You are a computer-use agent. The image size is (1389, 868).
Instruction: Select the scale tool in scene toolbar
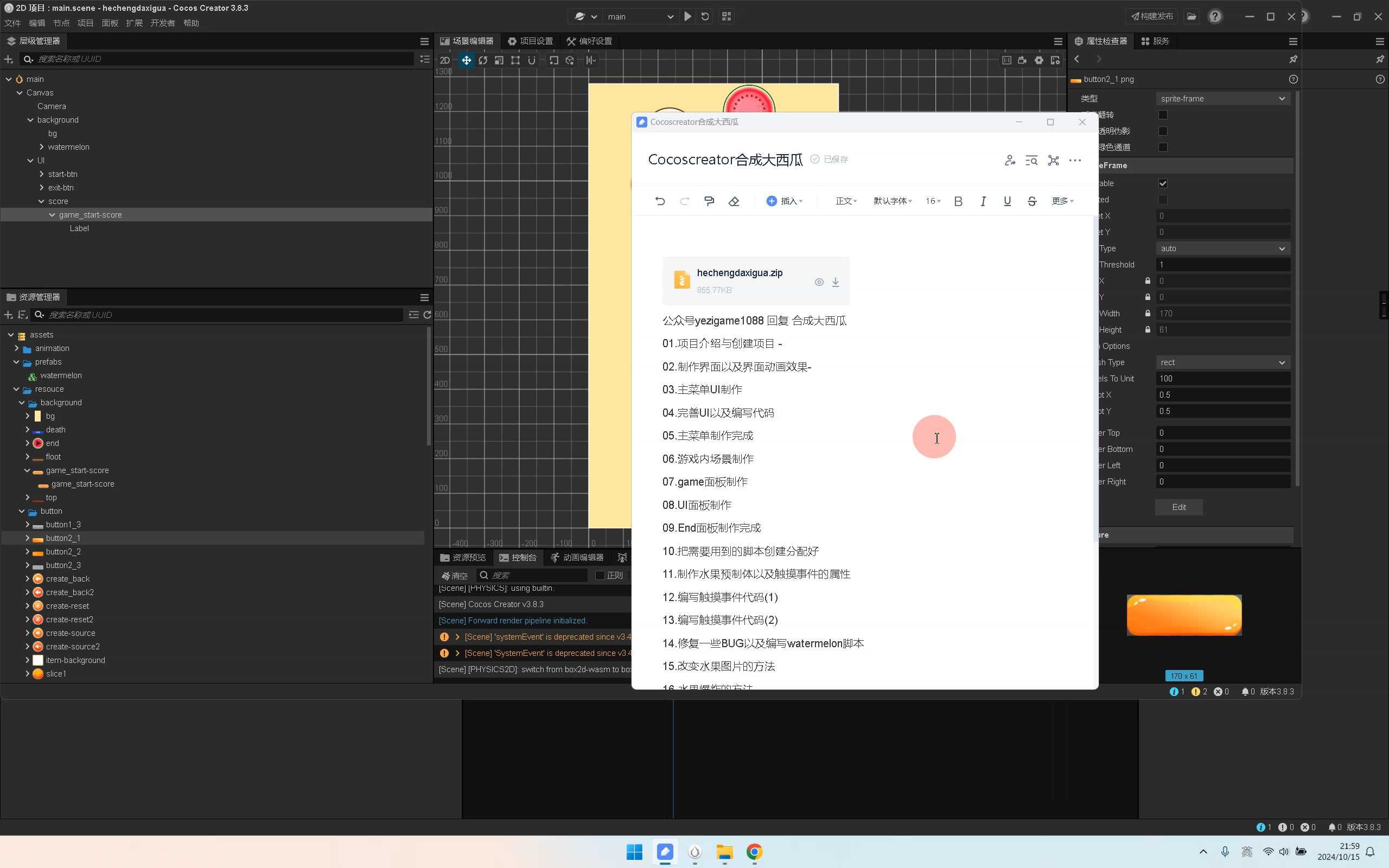499,60
